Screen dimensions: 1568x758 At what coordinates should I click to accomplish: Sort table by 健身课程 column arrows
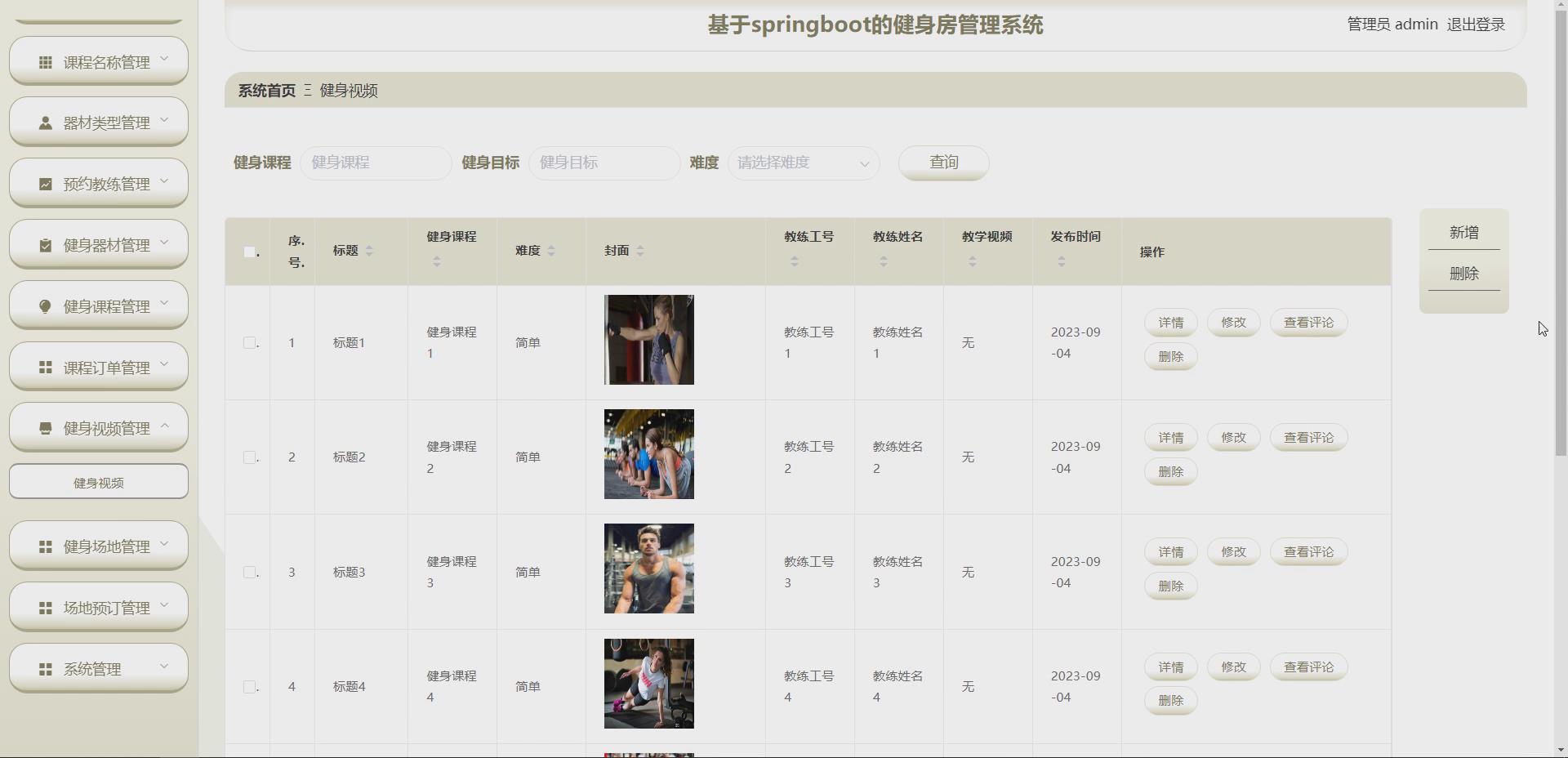pyautogui.click(x=437, y=261)
